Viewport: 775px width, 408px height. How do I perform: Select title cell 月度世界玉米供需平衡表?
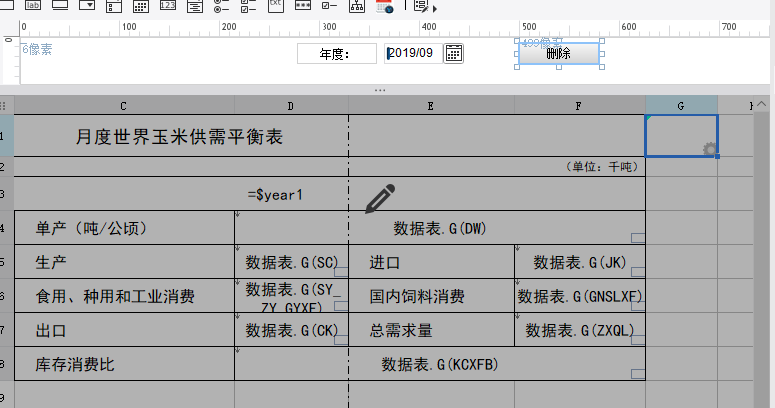point(181,136)
